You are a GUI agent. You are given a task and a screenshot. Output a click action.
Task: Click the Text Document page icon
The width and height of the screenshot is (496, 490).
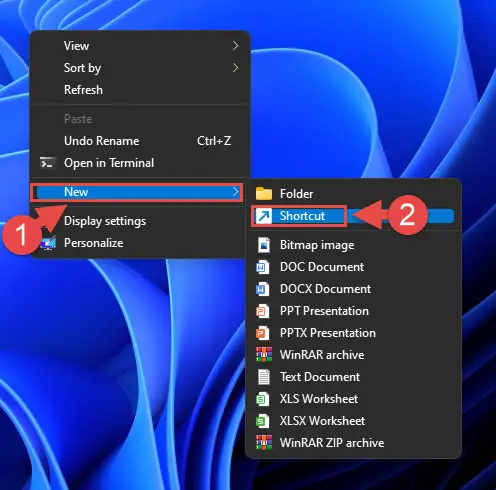[x=264, y=377]
